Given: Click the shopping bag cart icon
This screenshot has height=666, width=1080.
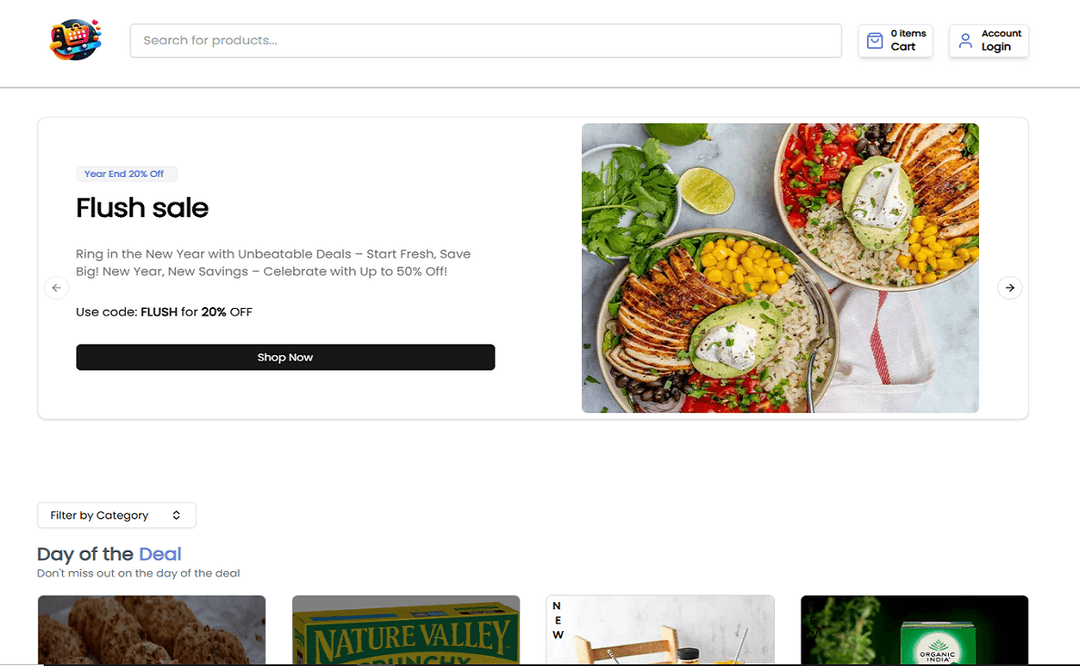Looking at the screenshot, I should pyautogui.click(x=875, y=41).
